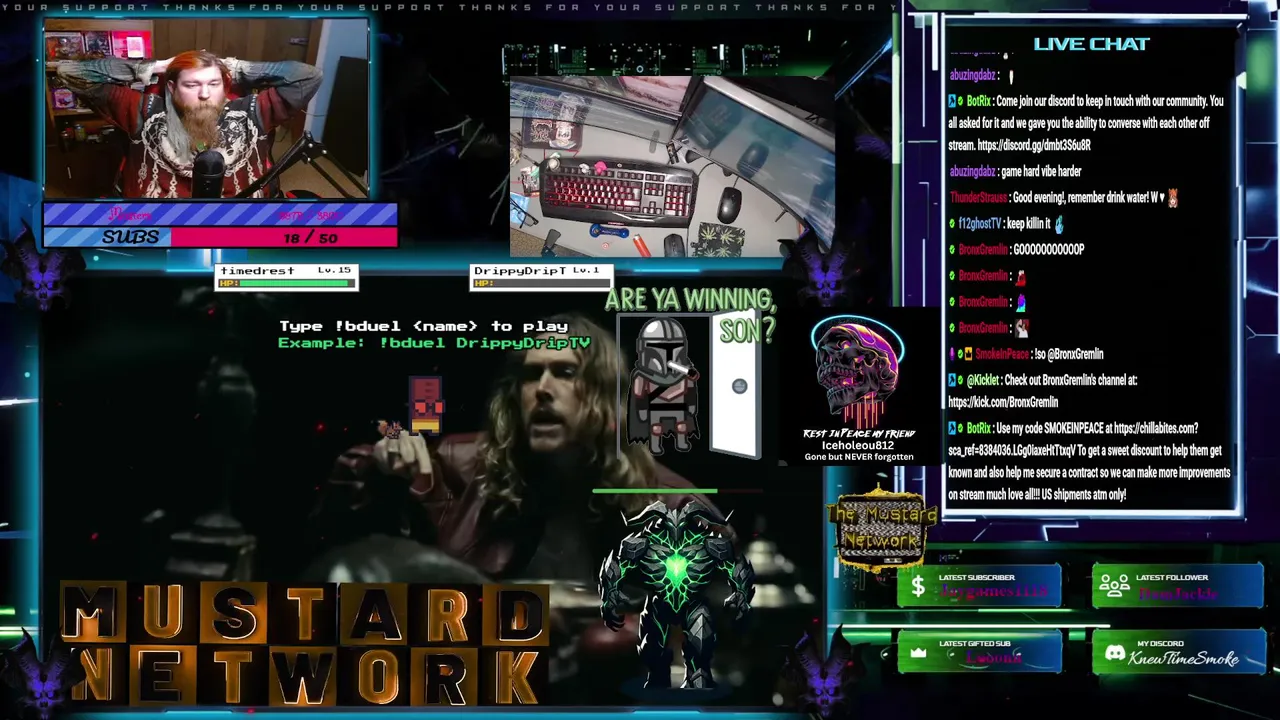The image size is (1280, 720).
Task: Click the '!so @BronxGremlin' command message
Action: coord(1069,354)
